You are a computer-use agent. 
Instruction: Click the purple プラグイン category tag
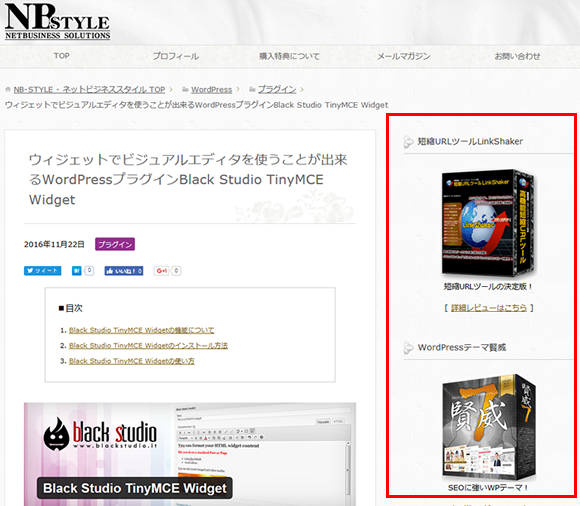(x=115, y=244)
